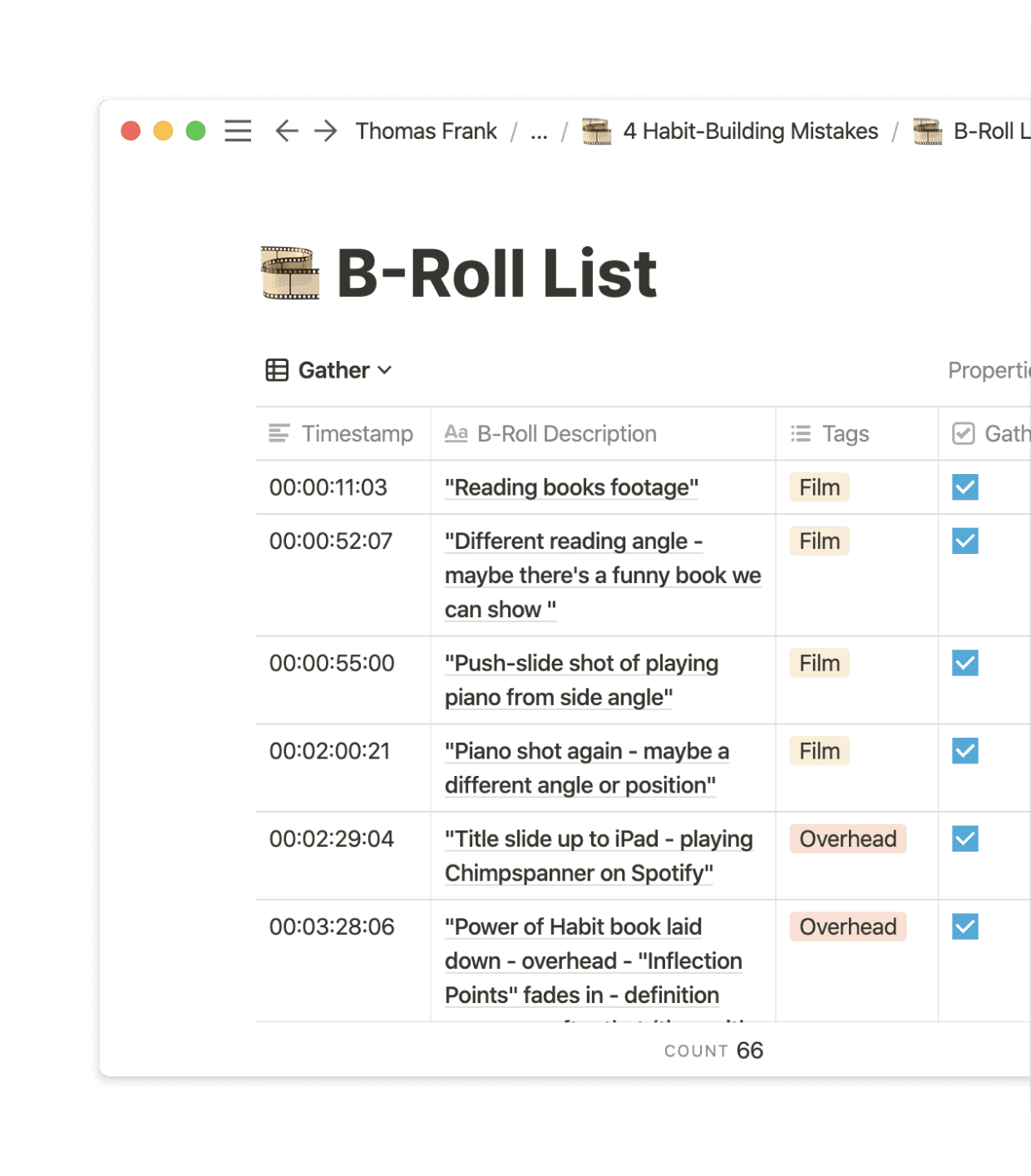The image size is (1031, 1176).
Task: Click the film roll icon beside the B-Roll List title
Action: 290,274
